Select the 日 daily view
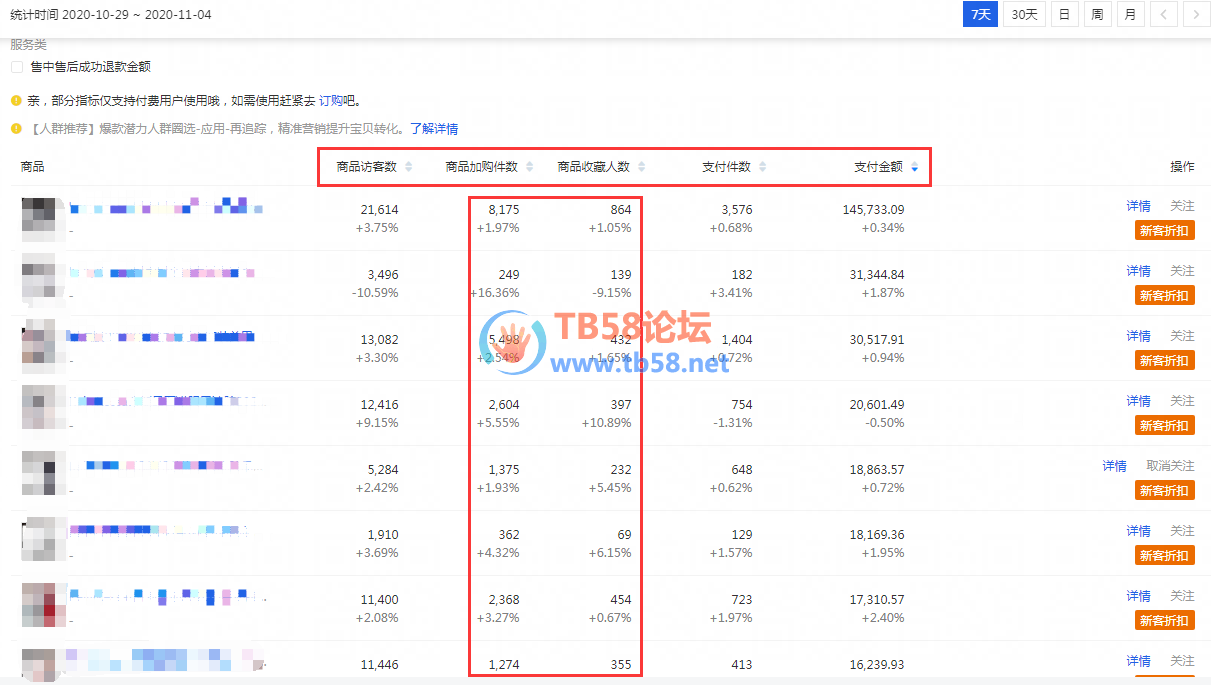1211x685 pixels. (1064, 15)
